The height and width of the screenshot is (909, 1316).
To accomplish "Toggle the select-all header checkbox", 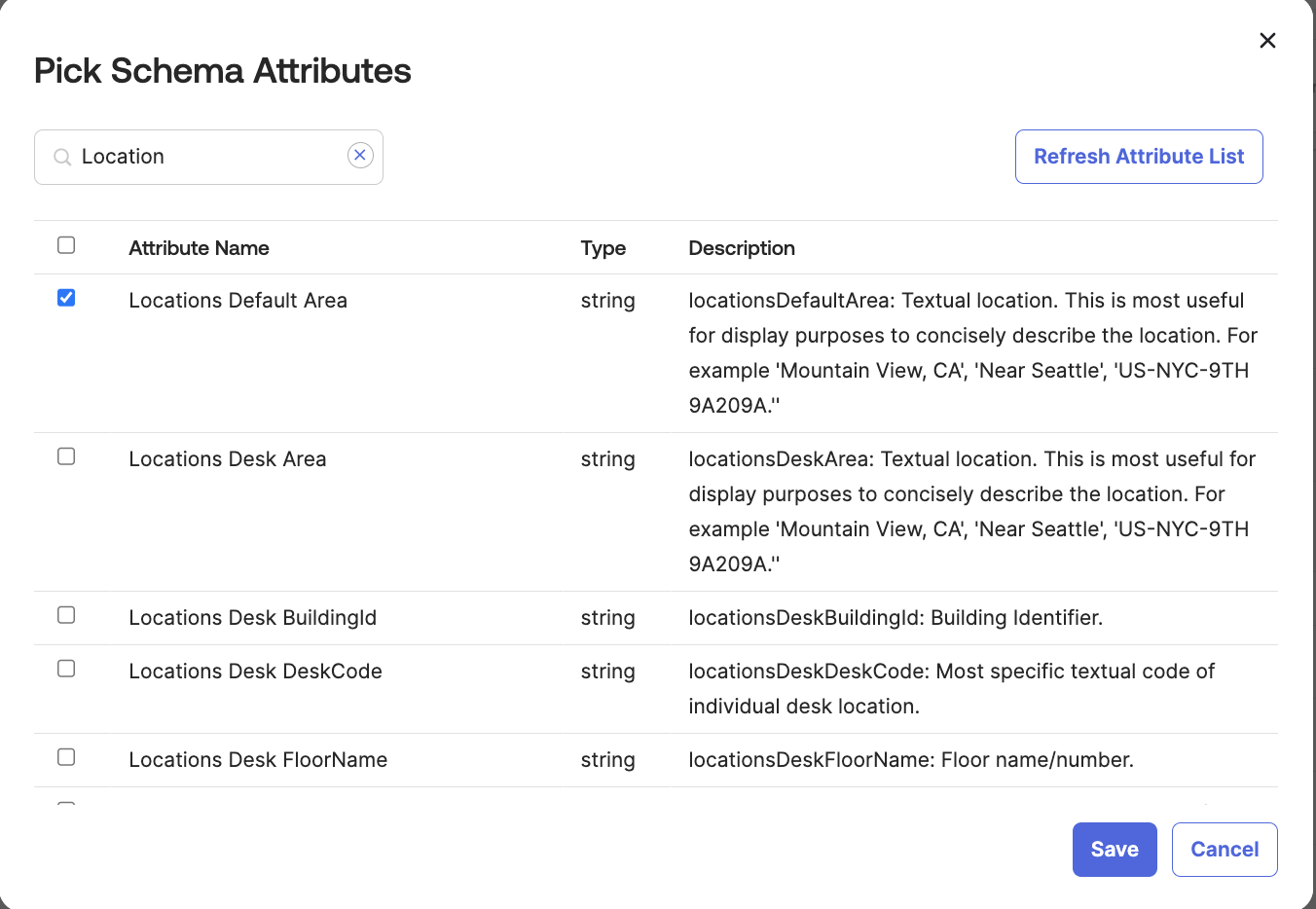I will (66, 245).
